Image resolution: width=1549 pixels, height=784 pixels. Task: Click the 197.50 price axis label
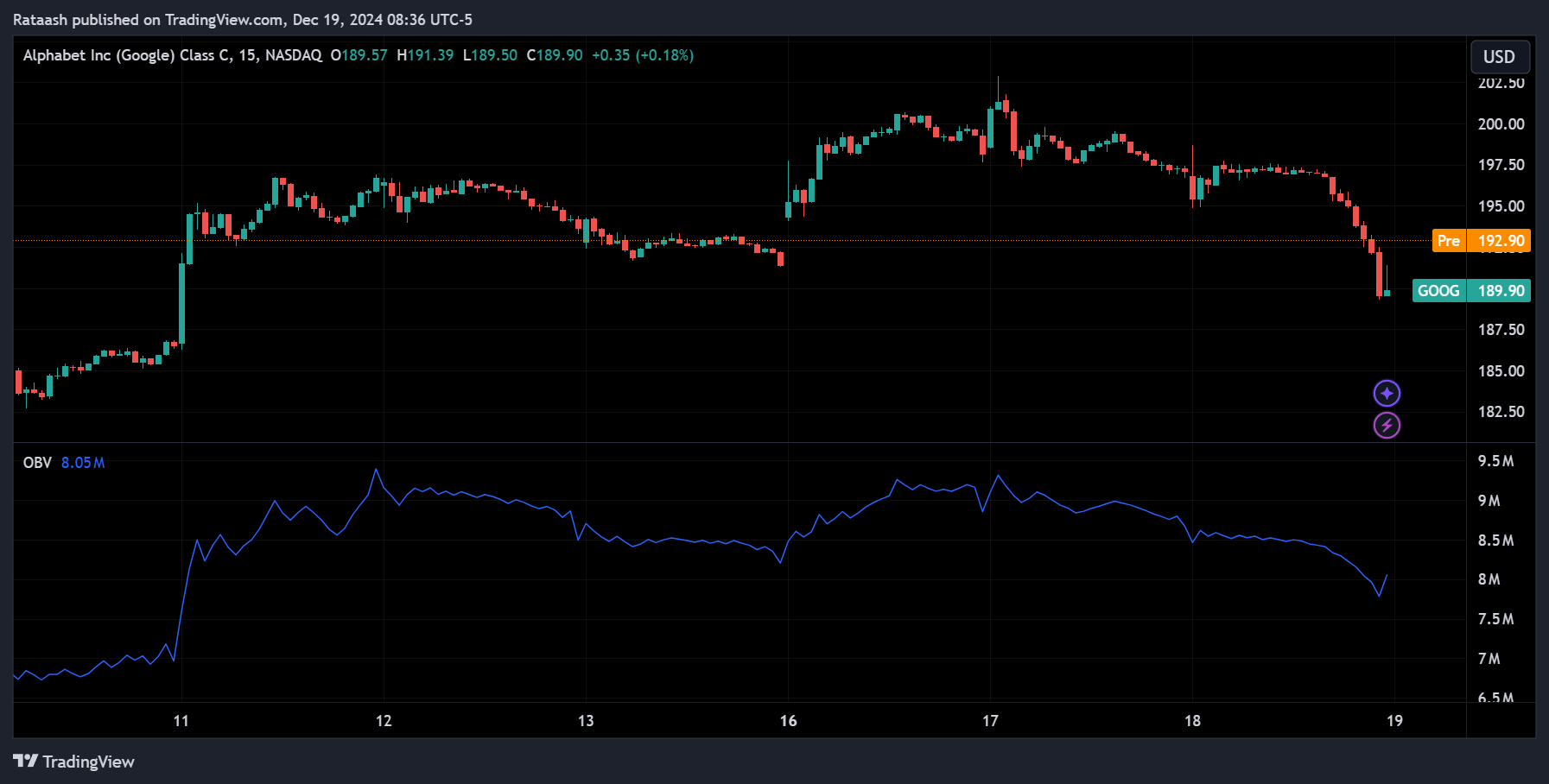pos(1501,165)
